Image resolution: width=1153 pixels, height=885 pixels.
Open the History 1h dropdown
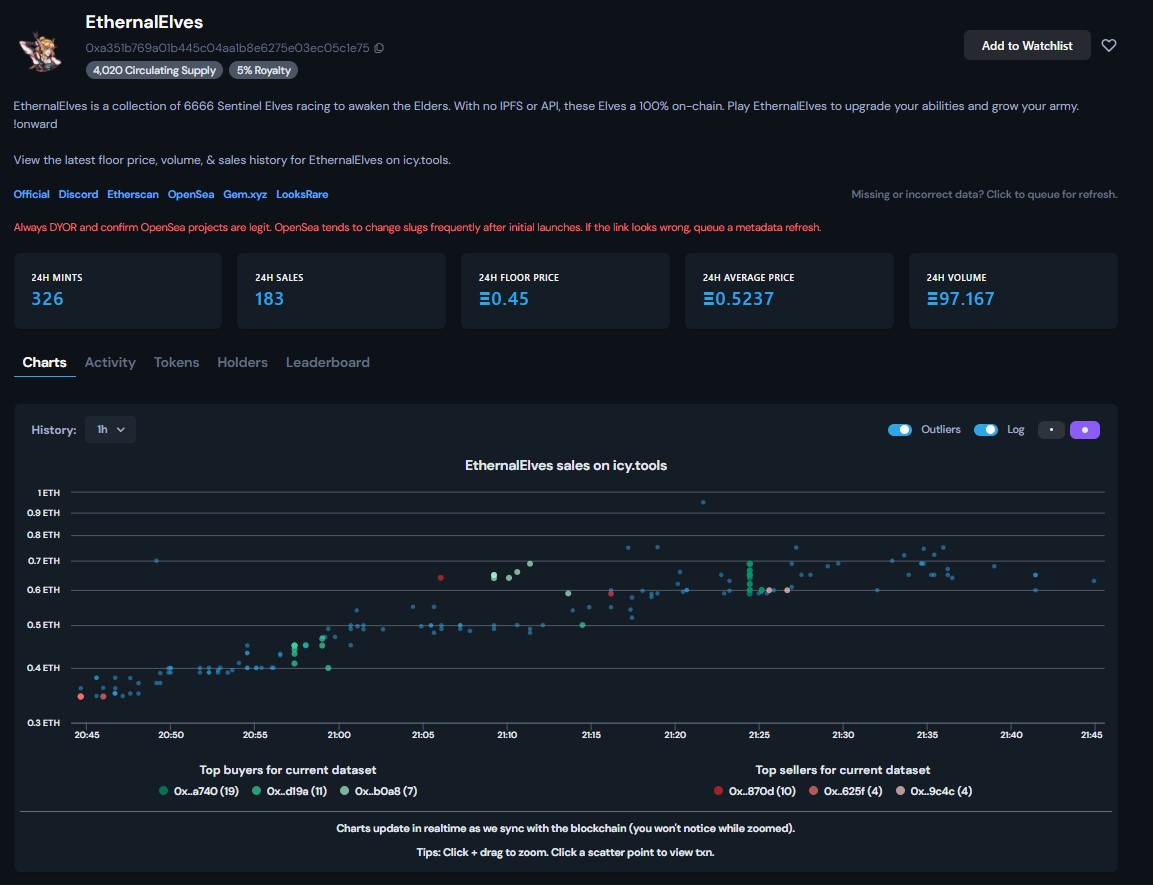tap(110, 429)
